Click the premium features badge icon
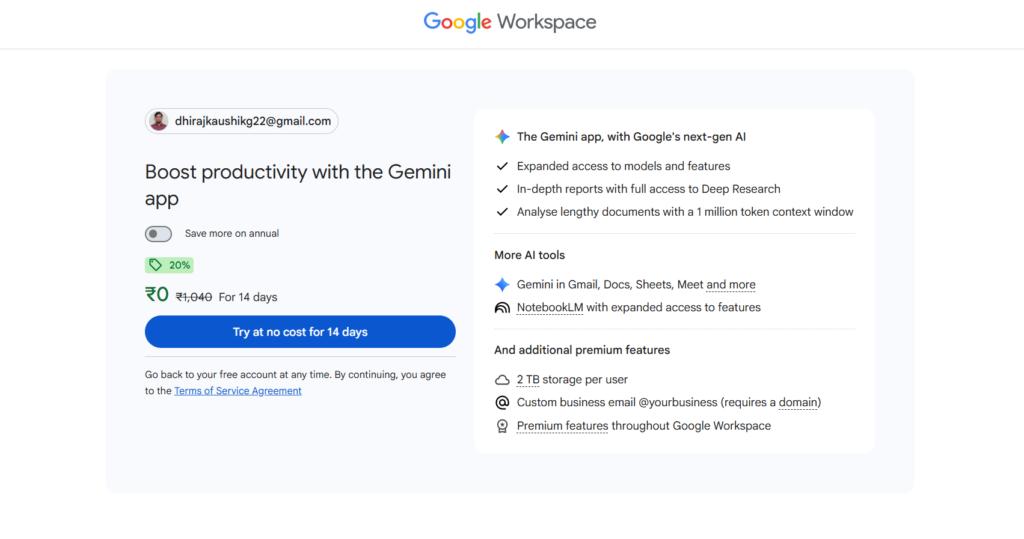1024x539 pixels. click(502, 426)
